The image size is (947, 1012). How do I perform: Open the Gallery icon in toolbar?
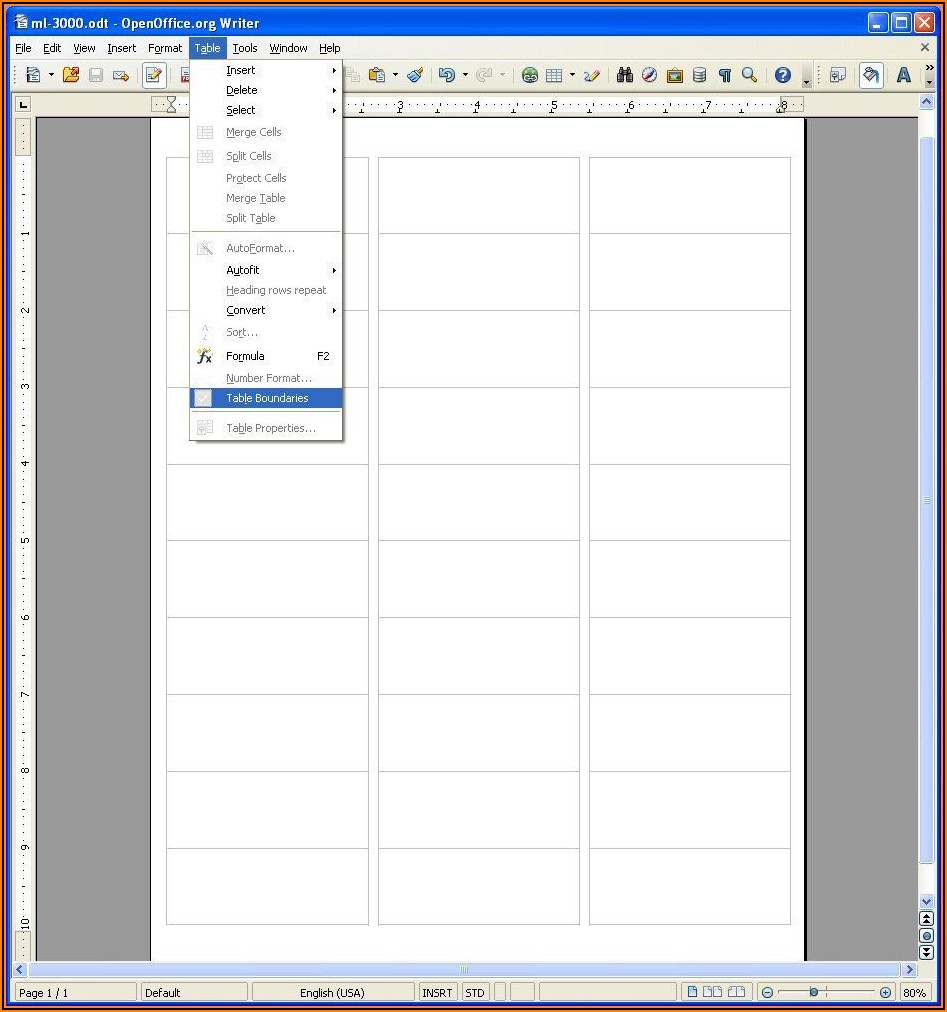(x=674, y=75)
